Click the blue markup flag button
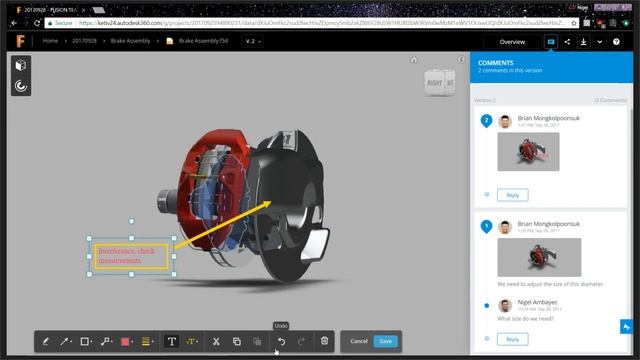The image size is (640, 360). (x=626, y=327)
